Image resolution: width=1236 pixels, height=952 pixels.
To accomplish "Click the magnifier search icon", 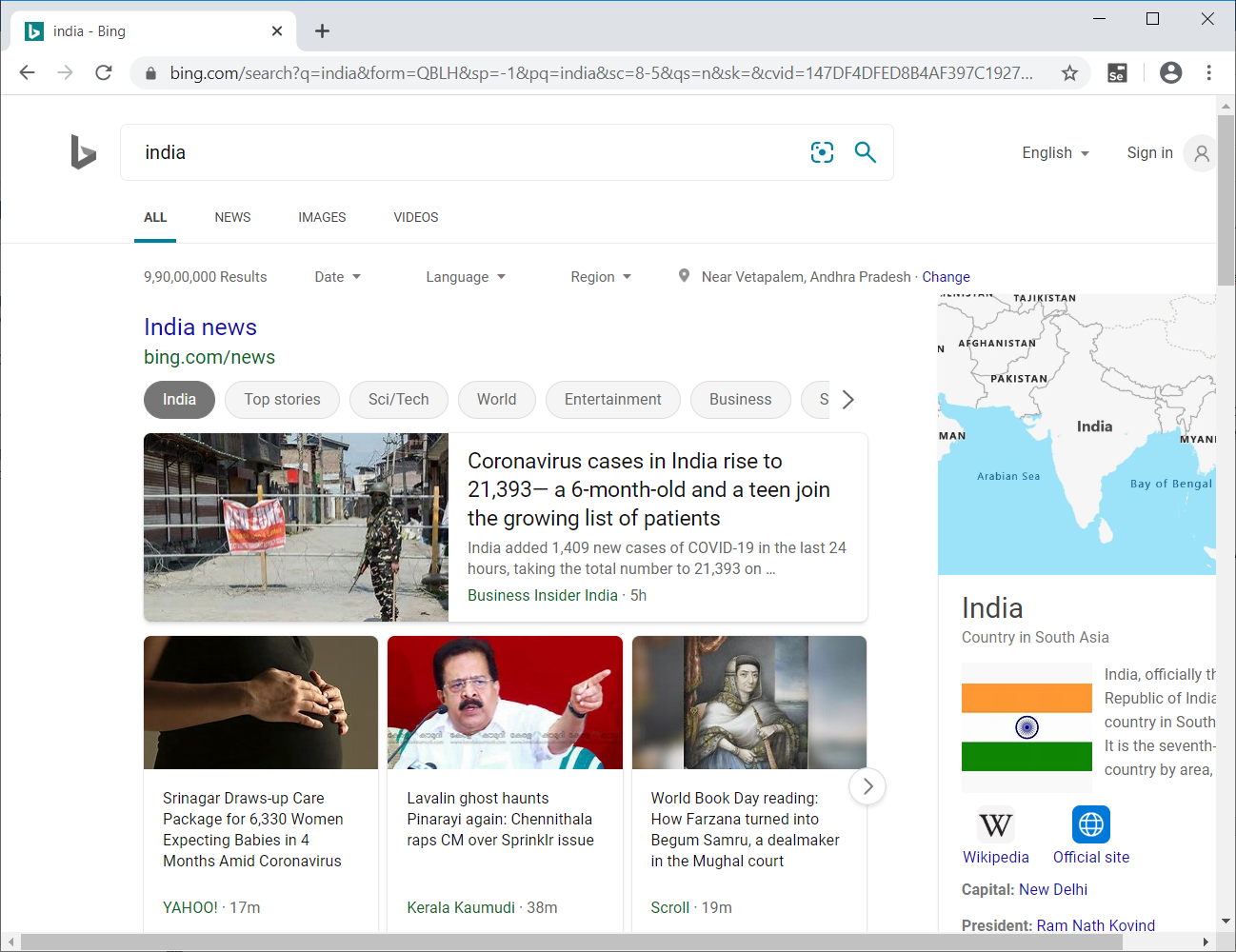I will (865, 152).
